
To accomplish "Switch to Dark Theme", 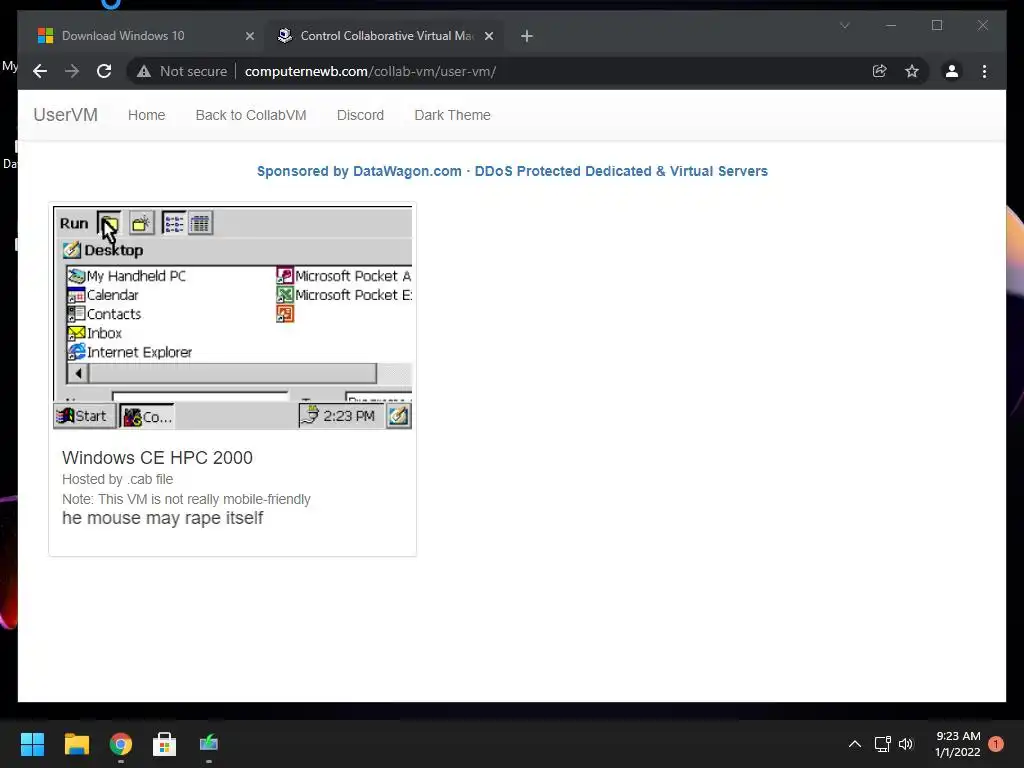I will click(453, 115).
